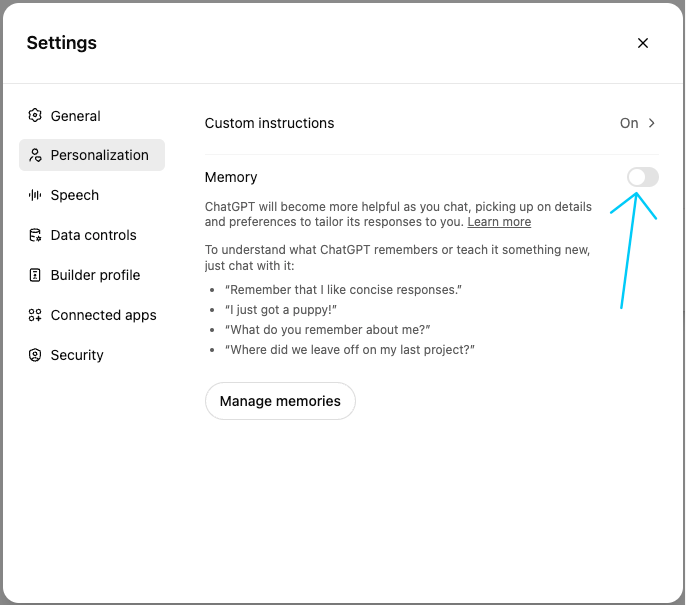Click the Speech waveform icon

pos(35,195)
